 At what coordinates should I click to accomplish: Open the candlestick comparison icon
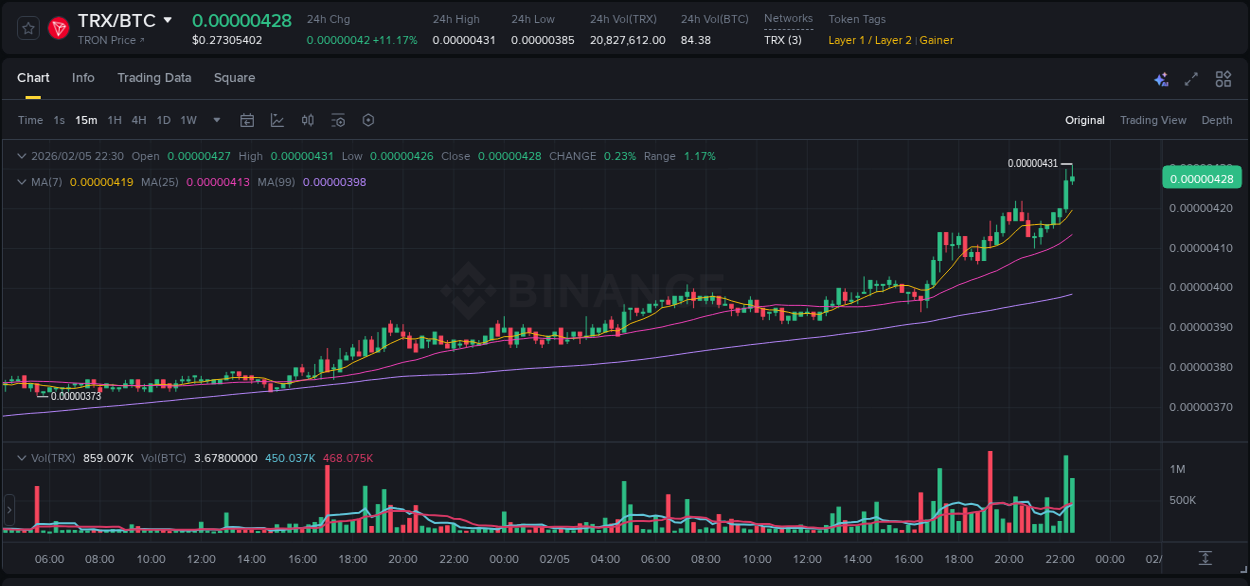307,120
